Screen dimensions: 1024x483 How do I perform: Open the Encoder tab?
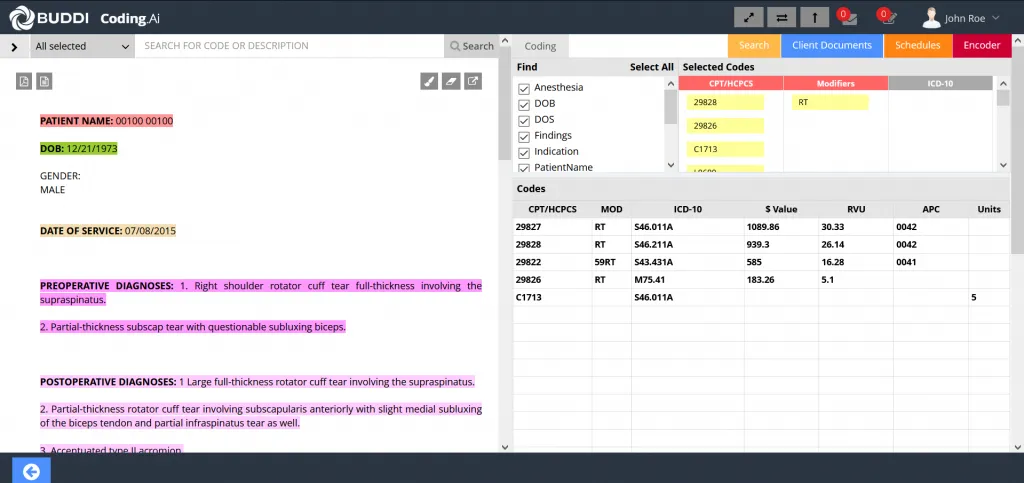coord(981,45)
